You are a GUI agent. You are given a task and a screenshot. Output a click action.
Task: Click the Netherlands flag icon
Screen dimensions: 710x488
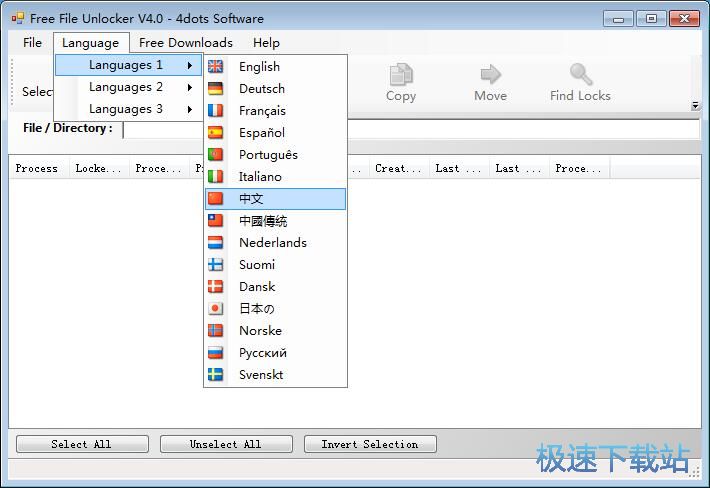coord(216,243)
